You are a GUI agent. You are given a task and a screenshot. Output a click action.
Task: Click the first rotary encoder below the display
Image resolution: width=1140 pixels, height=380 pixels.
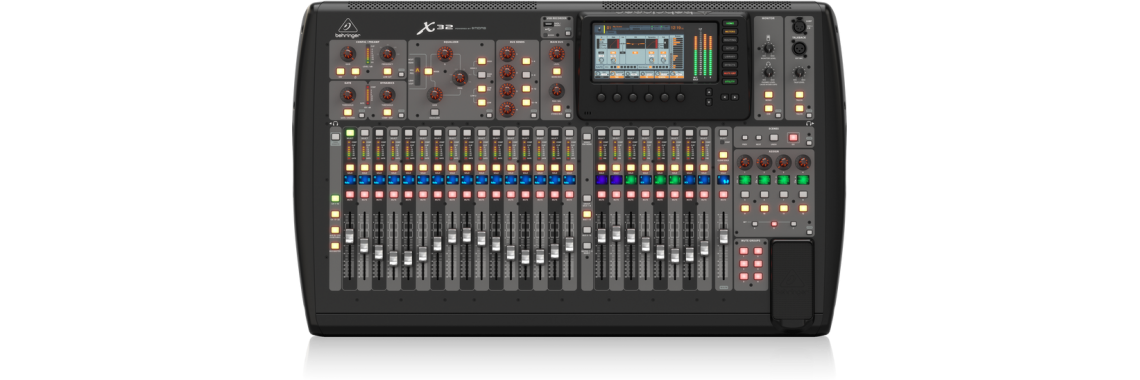tap(601, 97)
